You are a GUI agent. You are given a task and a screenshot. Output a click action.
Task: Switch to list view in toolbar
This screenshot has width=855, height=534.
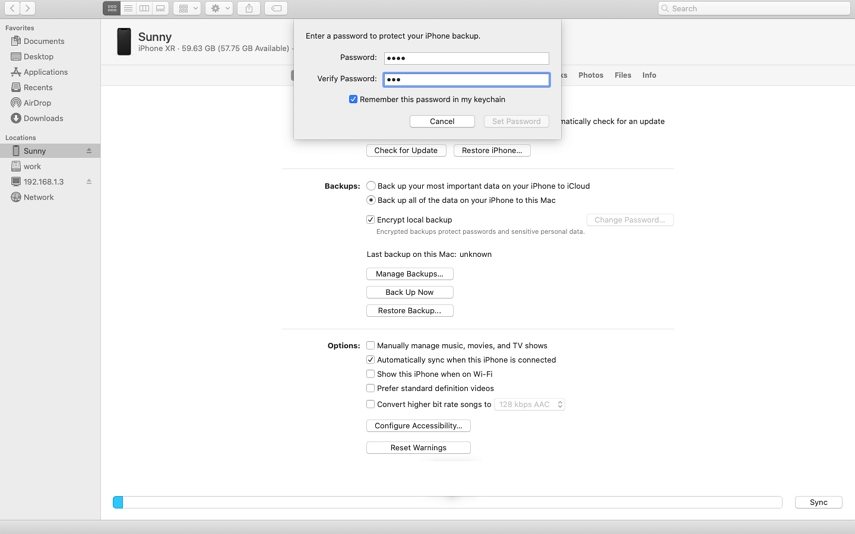[128, 8]
